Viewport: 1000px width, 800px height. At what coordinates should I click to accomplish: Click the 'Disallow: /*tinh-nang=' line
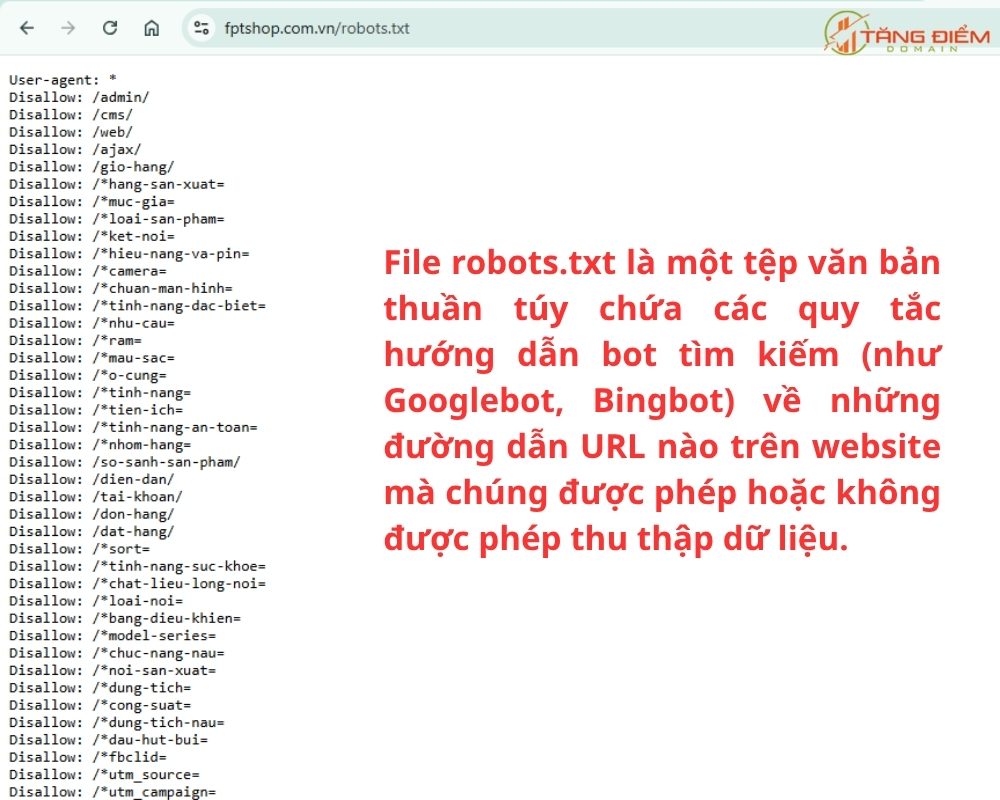point(99,392)
